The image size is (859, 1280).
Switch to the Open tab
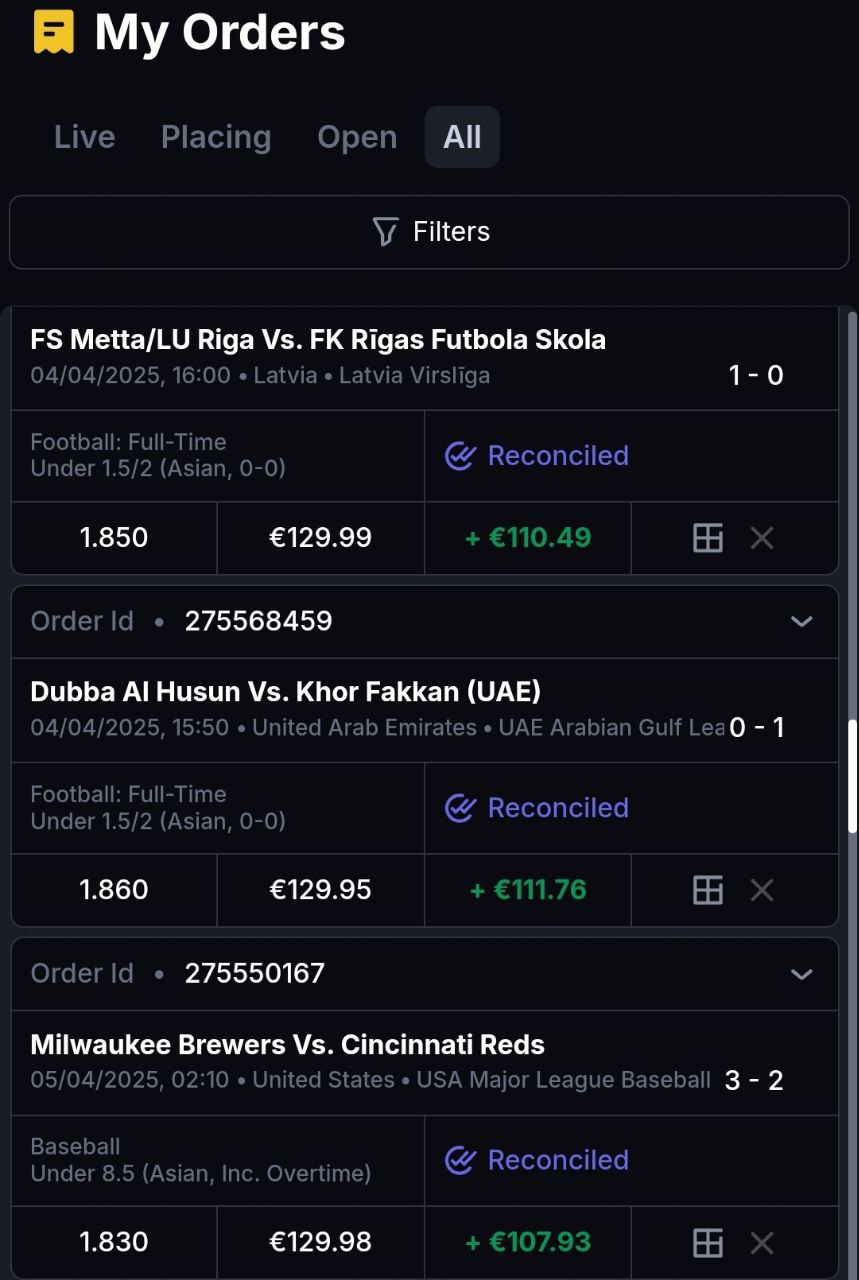point(357,137)
